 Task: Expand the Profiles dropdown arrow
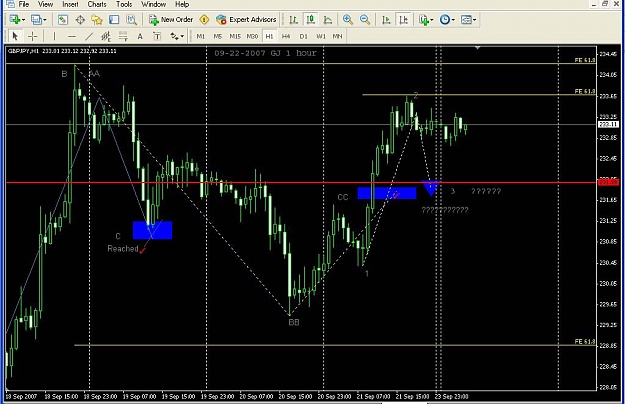point(45,20)
